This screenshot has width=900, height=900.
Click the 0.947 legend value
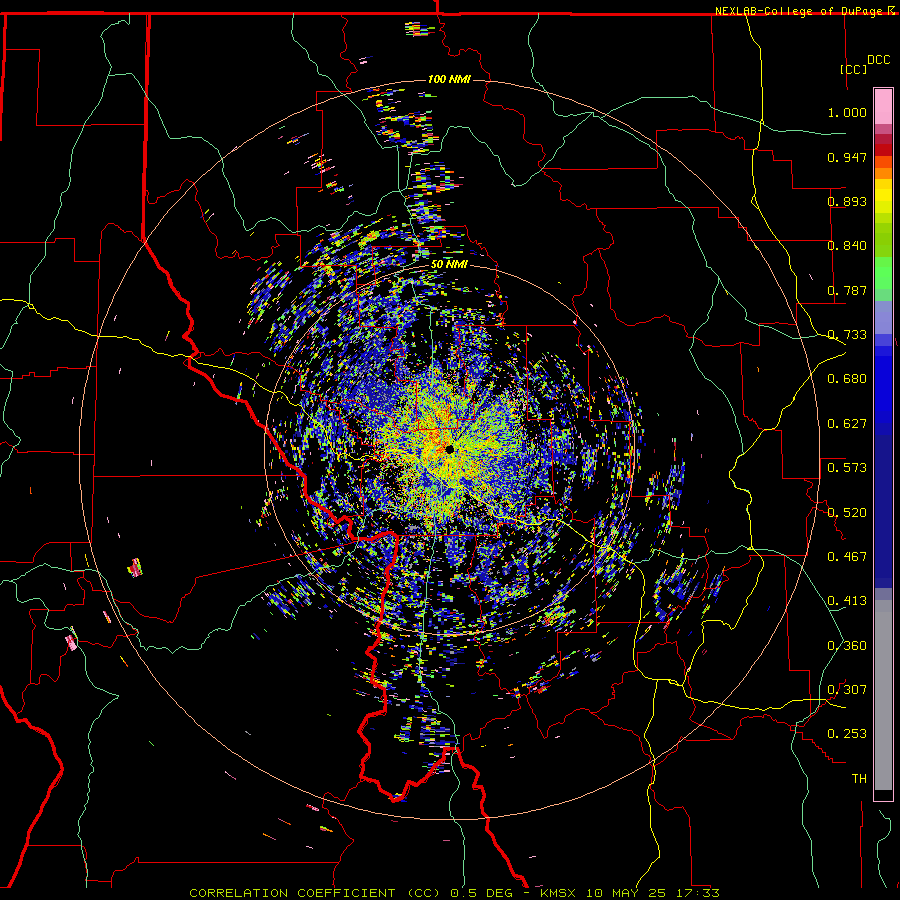tap(847, 157)
